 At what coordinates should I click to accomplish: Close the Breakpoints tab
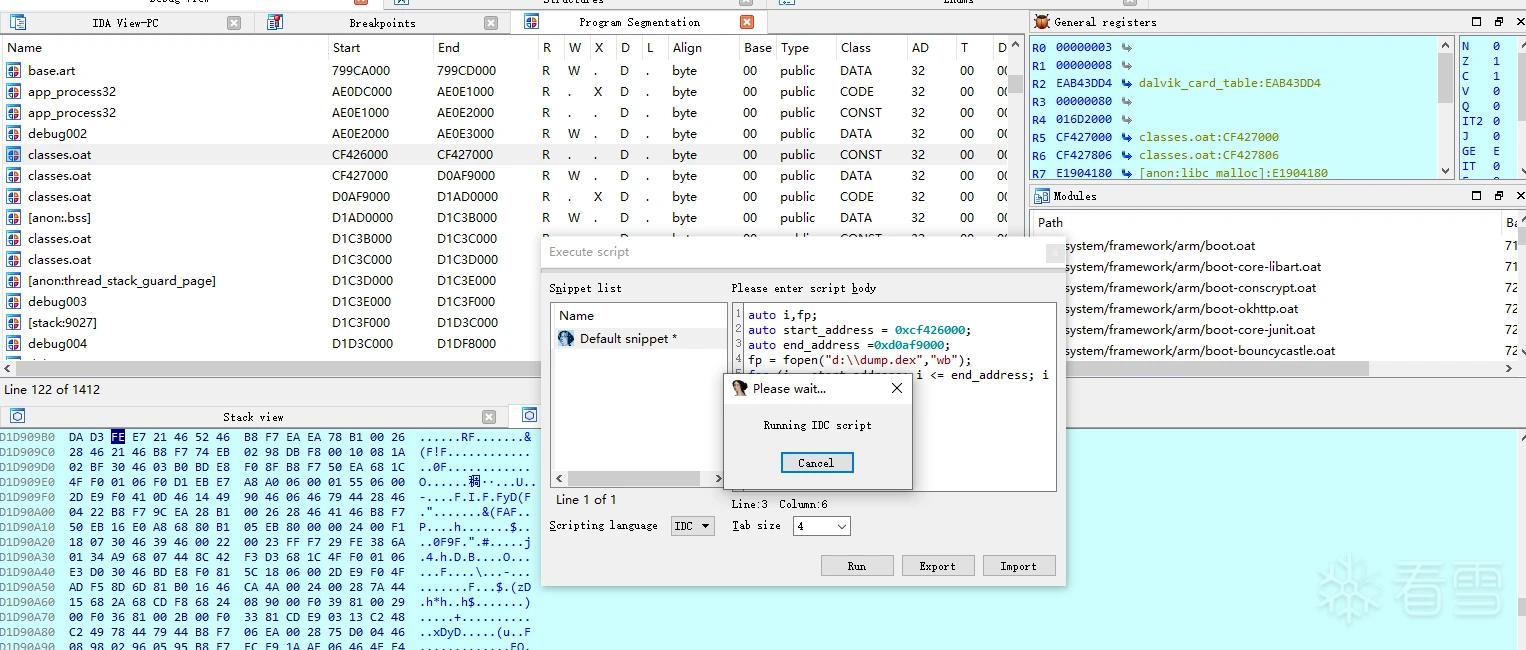tap(490, 23)
